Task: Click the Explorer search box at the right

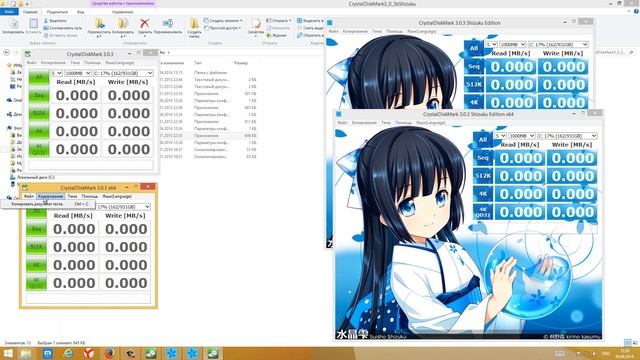Action: point(615,52)
